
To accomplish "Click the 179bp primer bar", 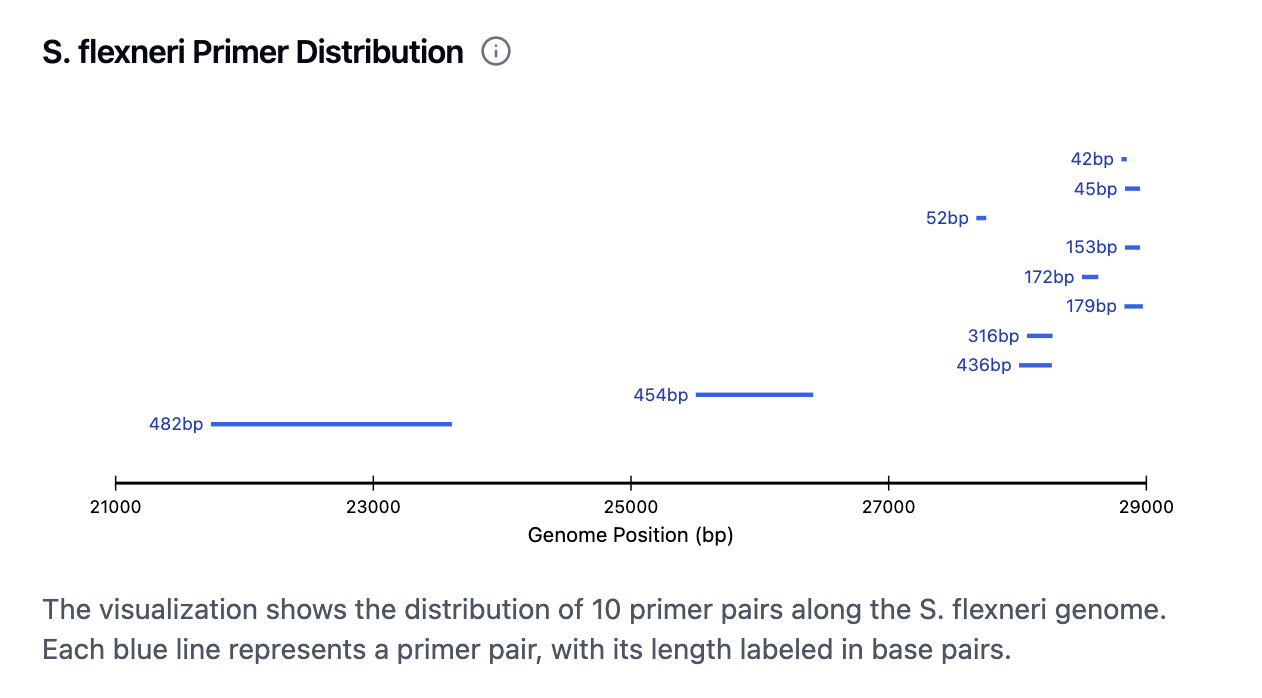I will click(1133, 306).
